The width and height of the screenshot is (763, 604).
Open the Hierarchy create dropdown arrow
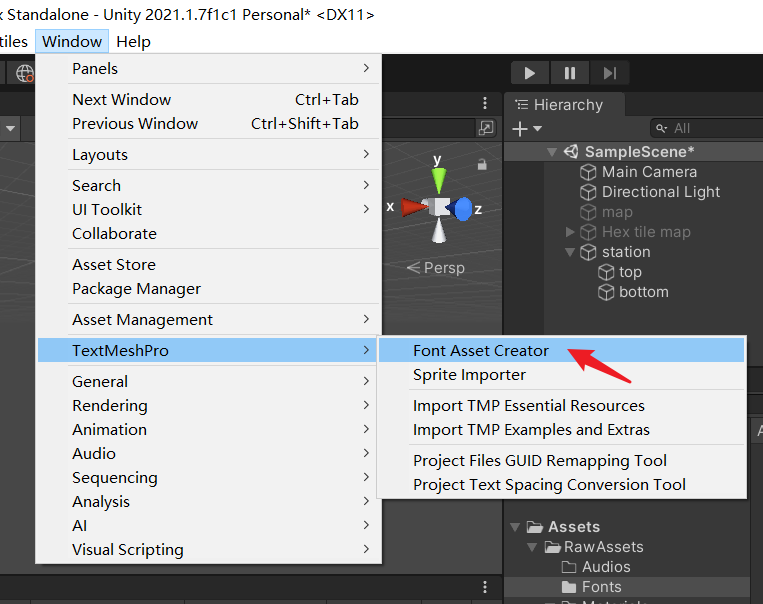[538, 129]
